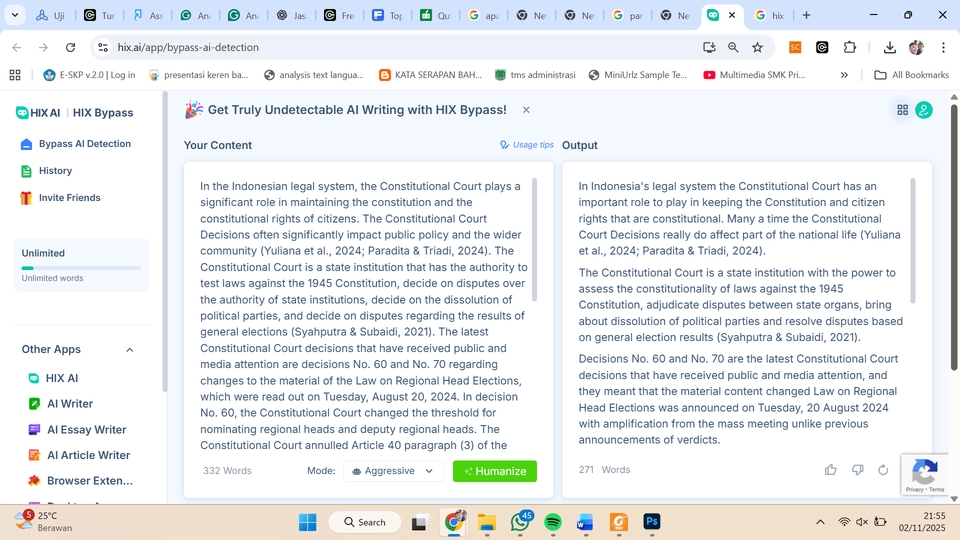Click the green Humanize button
The width and height of the screenshot is (960, 540).
494,471
